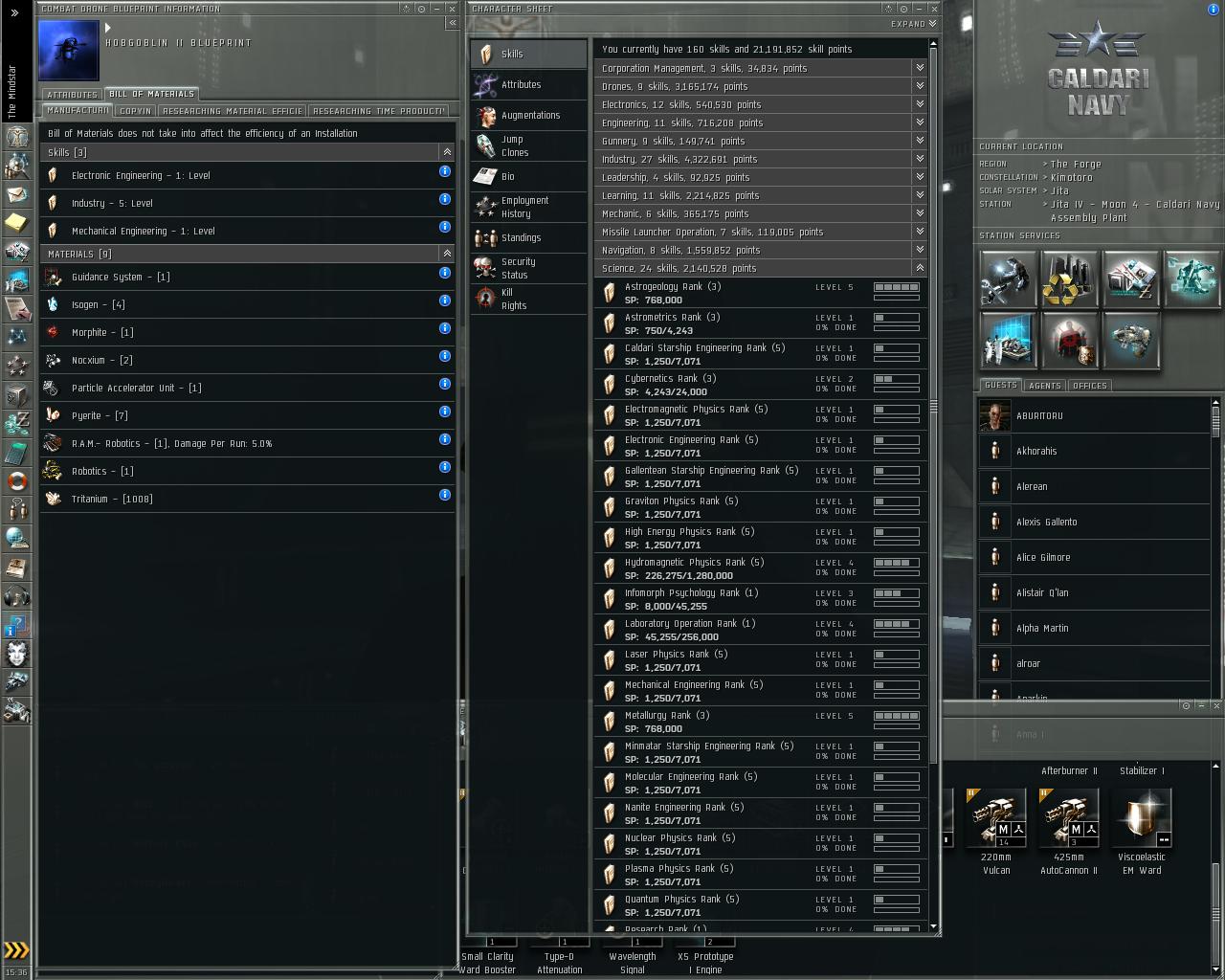Open Employment History in the Character Sheet

click(x=529, y=207)
